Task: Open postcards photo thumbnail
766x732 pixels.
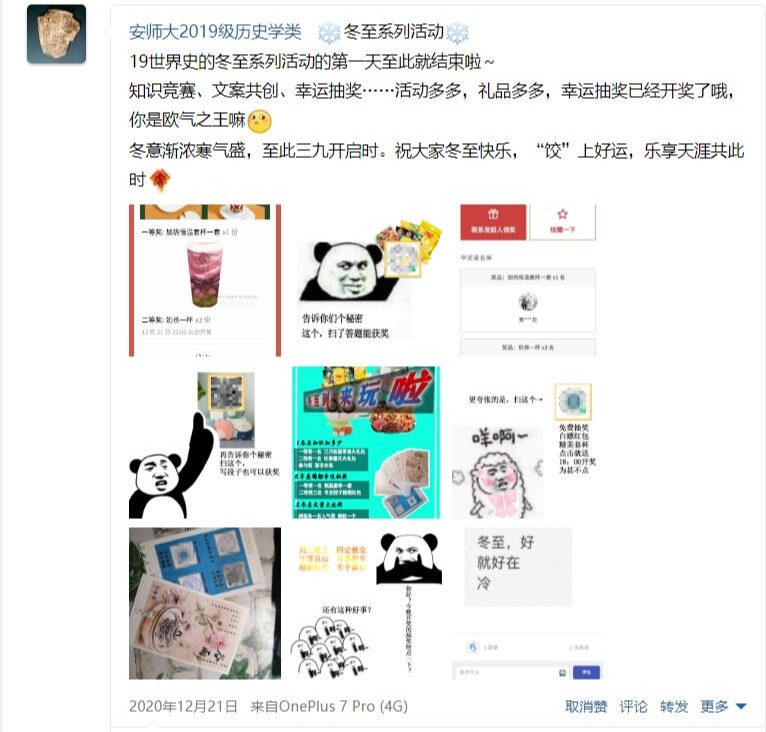Action: tap(205, 603)
